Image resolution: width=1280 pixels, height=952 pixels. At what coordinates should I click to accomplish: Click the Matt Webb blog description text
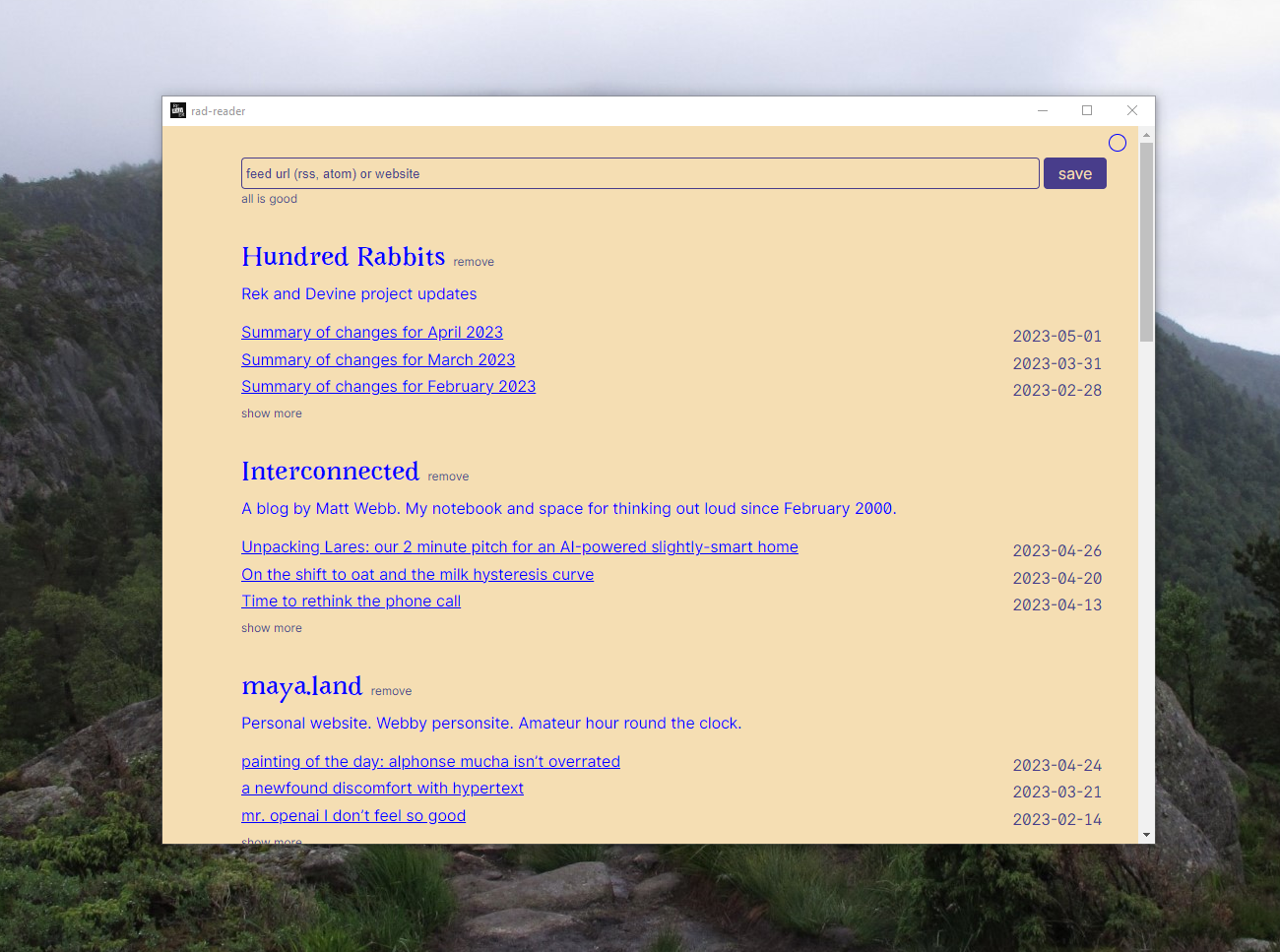point(569,509)
